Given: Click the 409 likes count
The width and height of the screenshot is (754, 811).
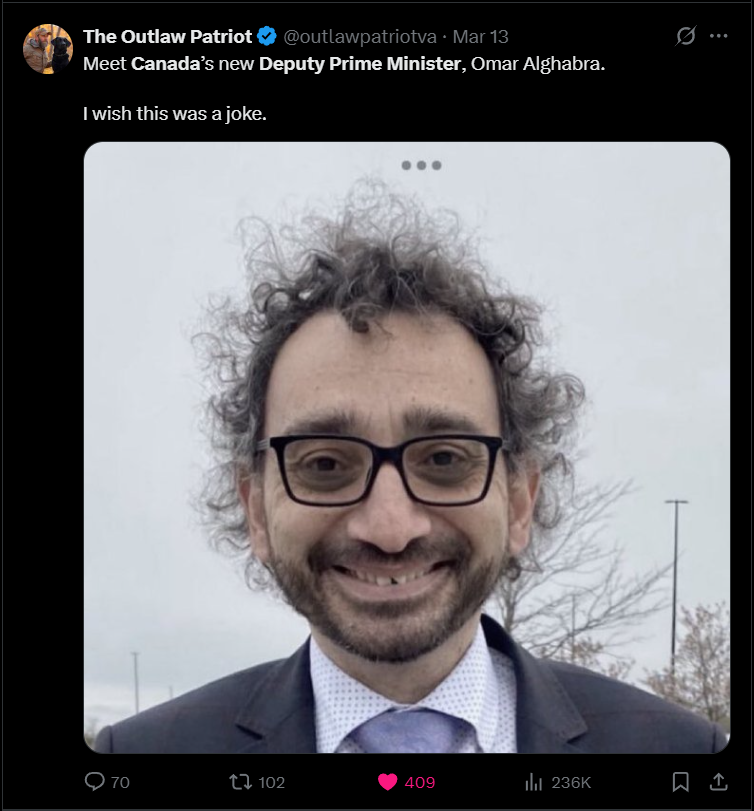Looking at the screenshot, I should point(419,783).
